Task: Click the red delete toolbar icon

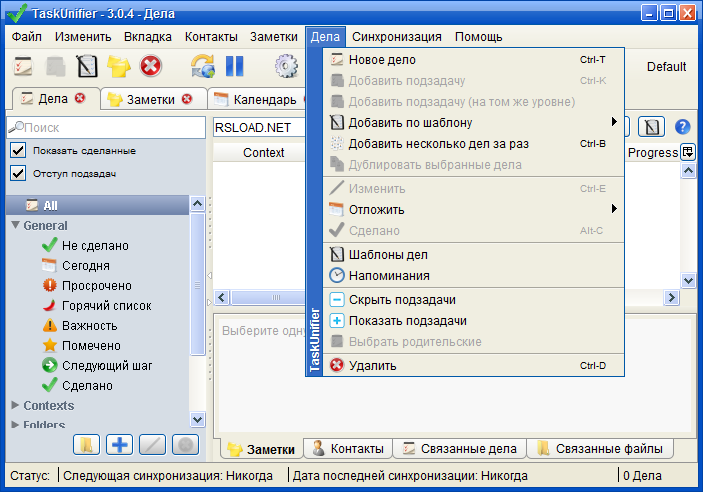Action: click(x=151, y=66)
